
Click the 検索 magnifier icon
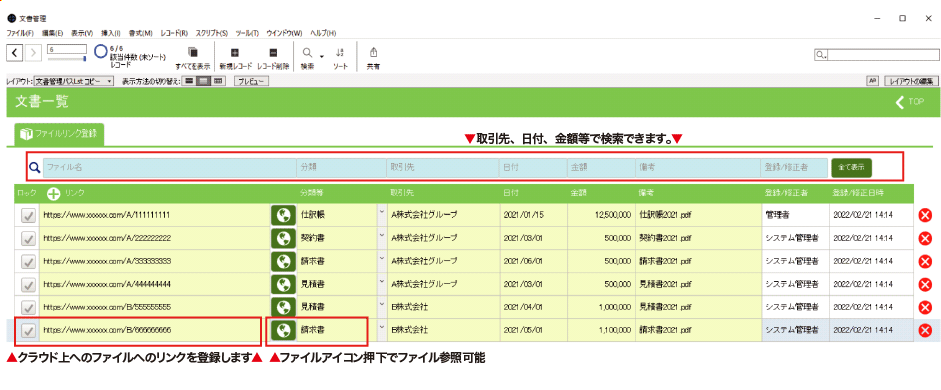click(x=307, y=53)
